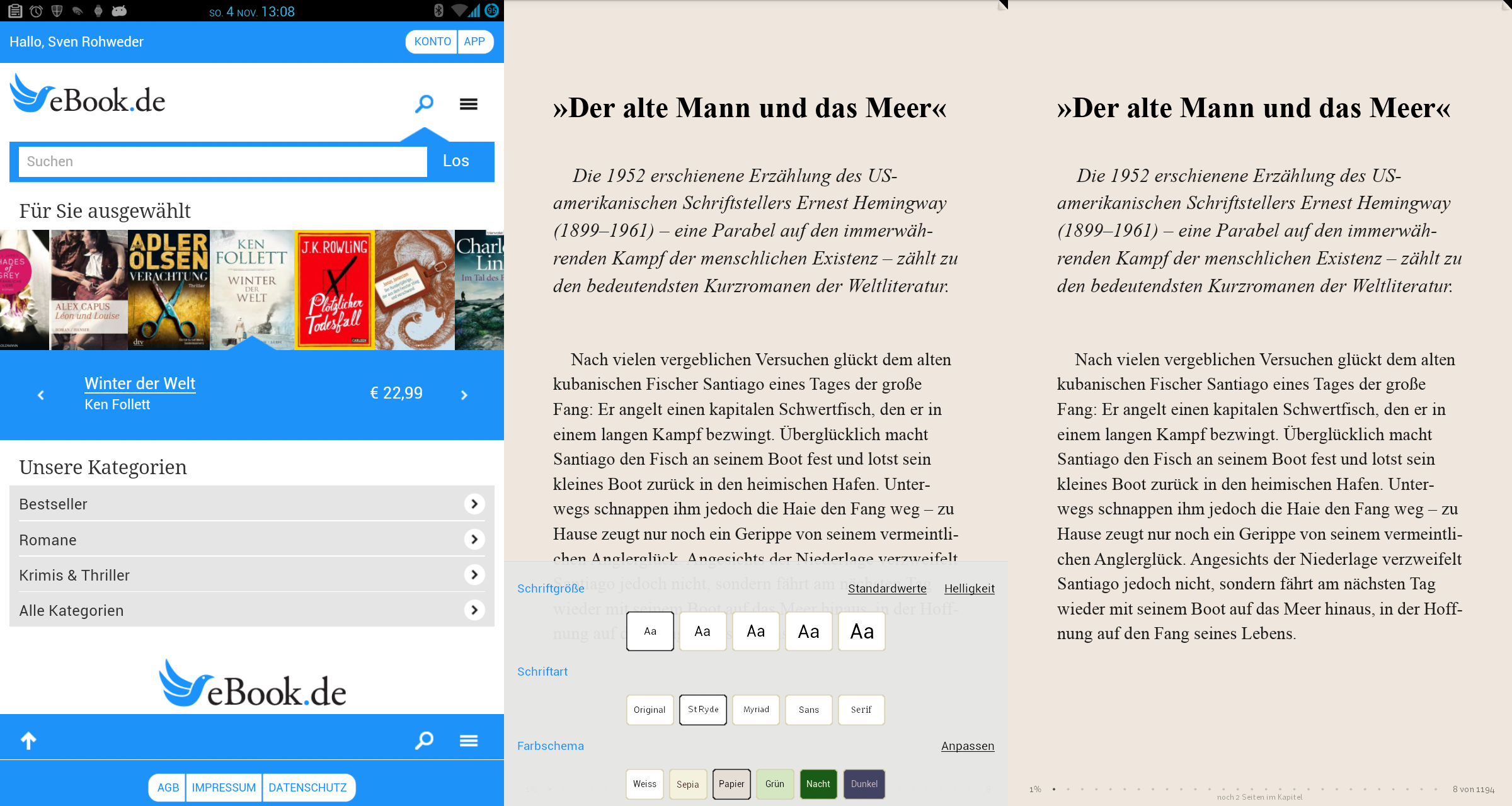Expand the Bestseller category
Screen dimensions: 1512x806
[252, 504]
